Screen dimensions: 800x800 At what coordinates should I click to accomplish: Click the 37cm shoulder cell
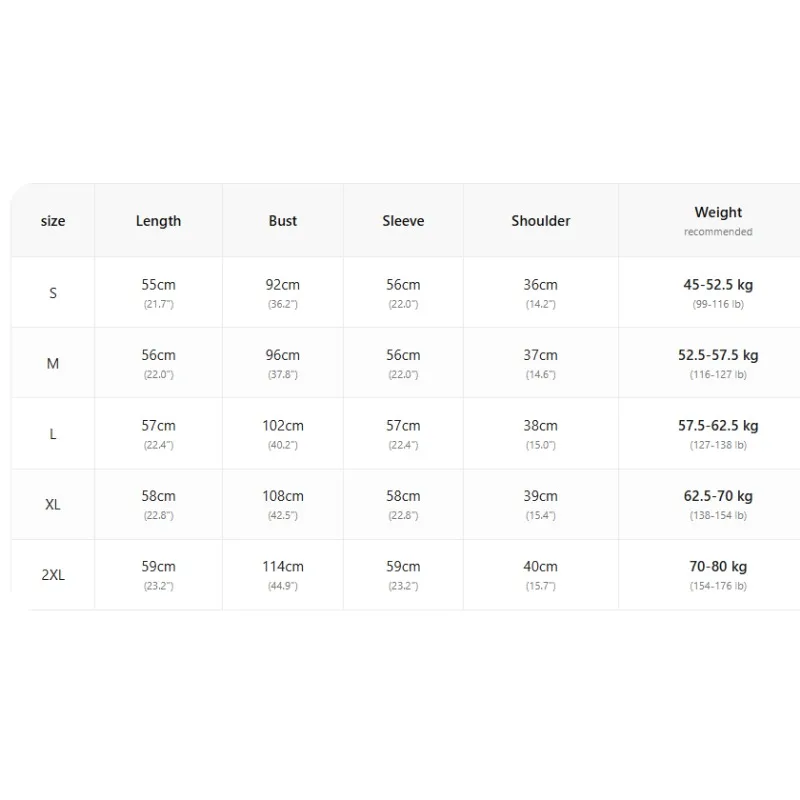pos(541,363)
